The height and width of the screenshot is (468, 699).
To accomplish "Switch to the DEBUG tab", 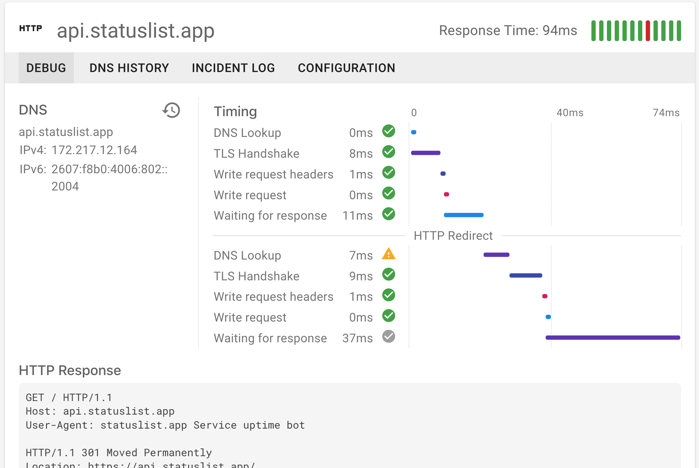I will pos(46,68).
